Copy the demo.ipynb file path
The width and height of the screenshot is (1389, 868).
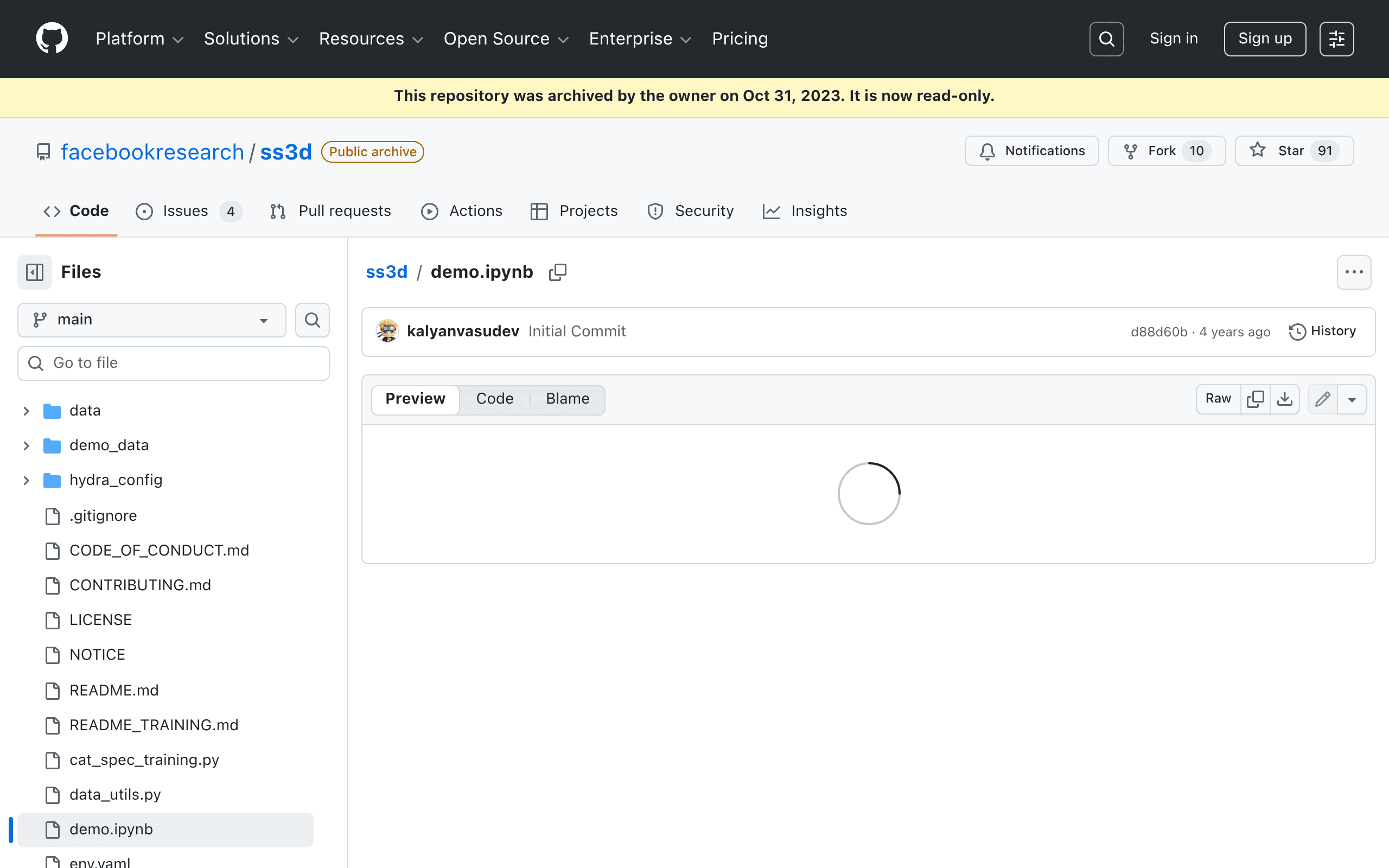tap(557, 272)
